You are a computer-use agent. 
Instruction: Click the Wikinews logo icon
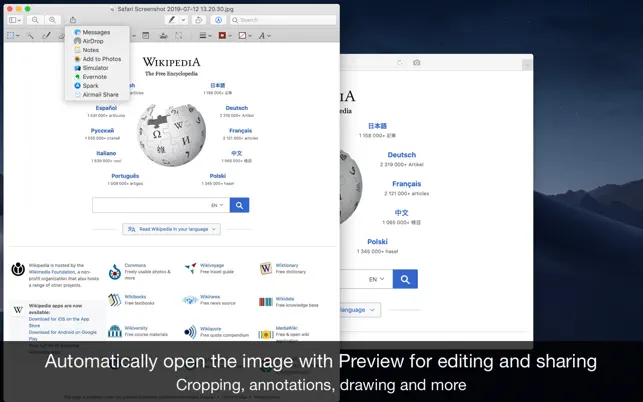pyautogui.click(x=190, y=300)
